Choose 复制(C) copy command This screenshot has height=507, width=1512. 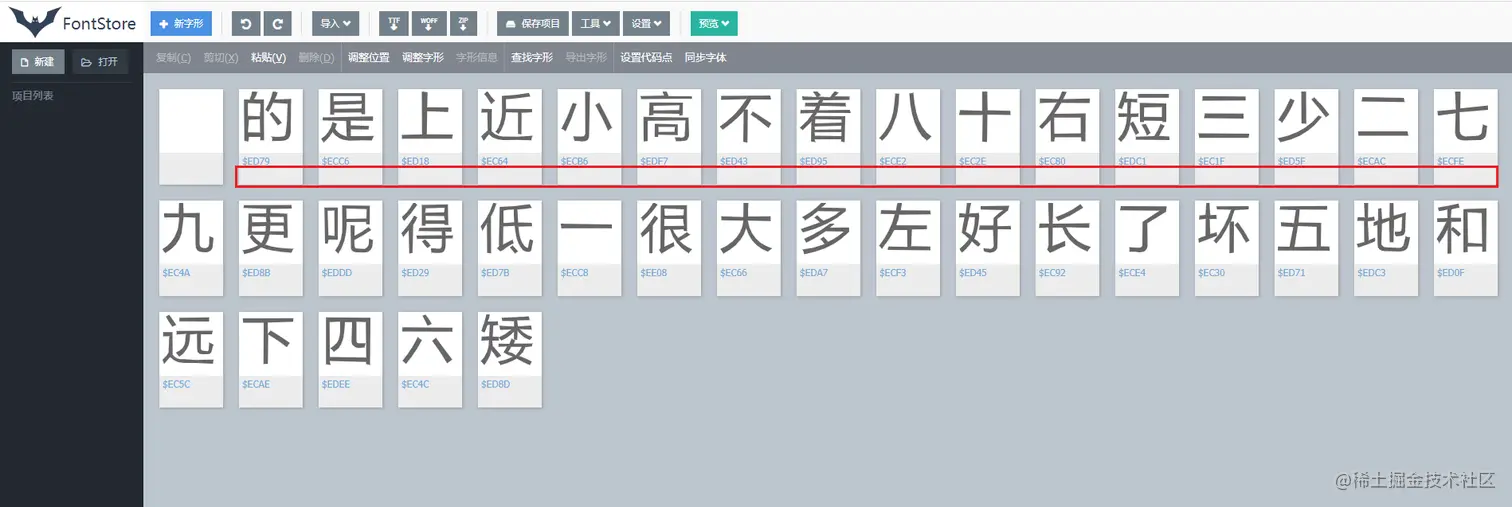point(173,58)
